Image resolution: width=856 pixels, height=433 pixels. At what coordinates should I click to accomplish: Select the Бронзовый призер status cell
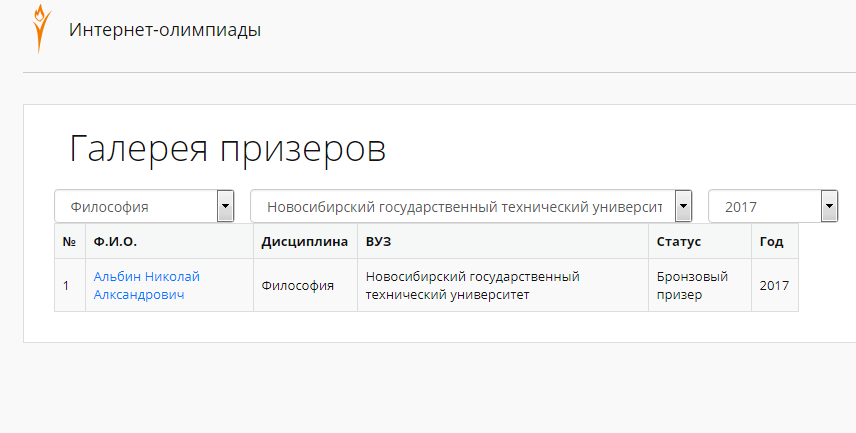tap(700, 286)
